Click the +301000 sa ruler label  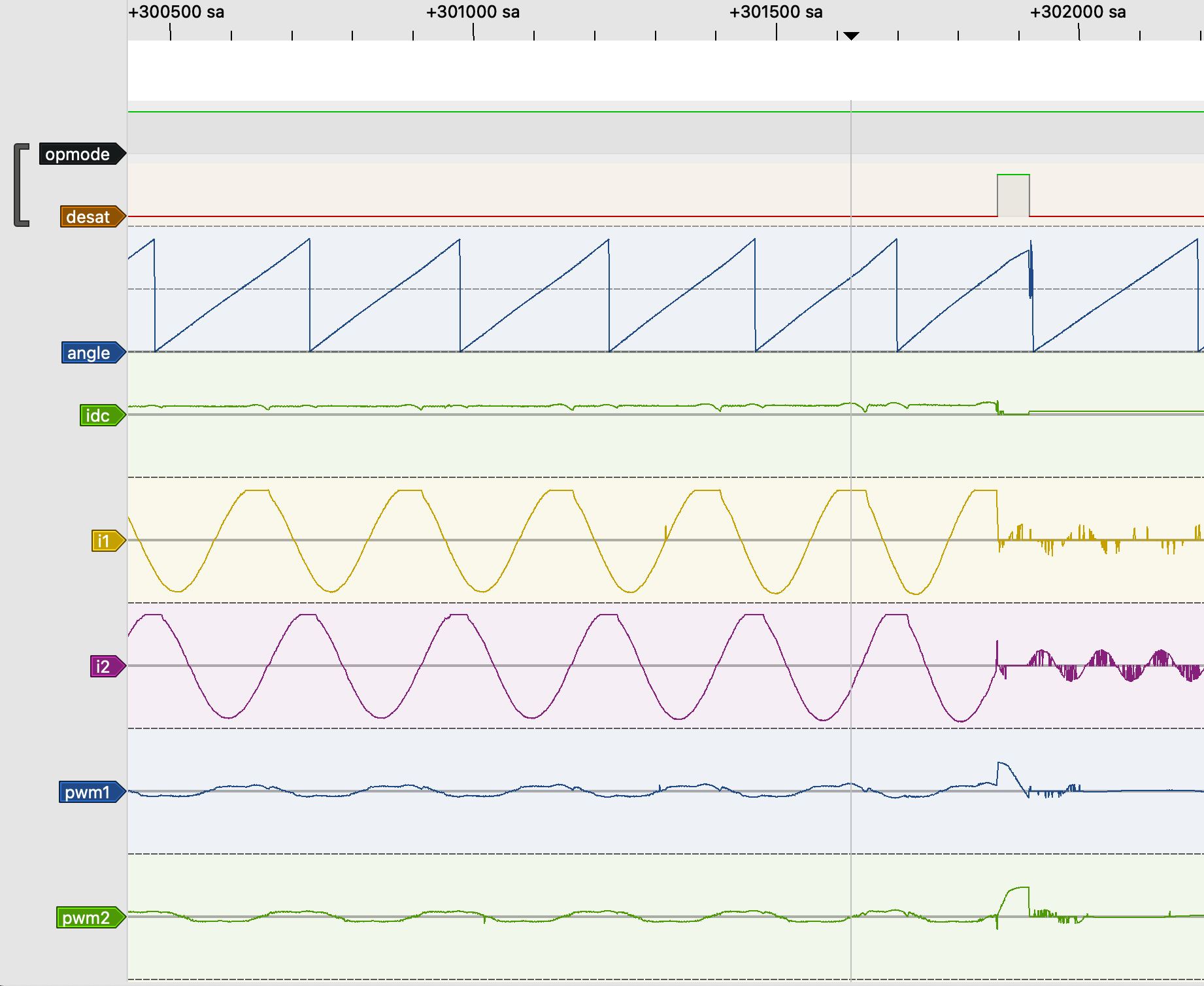[x=473, y=12]
